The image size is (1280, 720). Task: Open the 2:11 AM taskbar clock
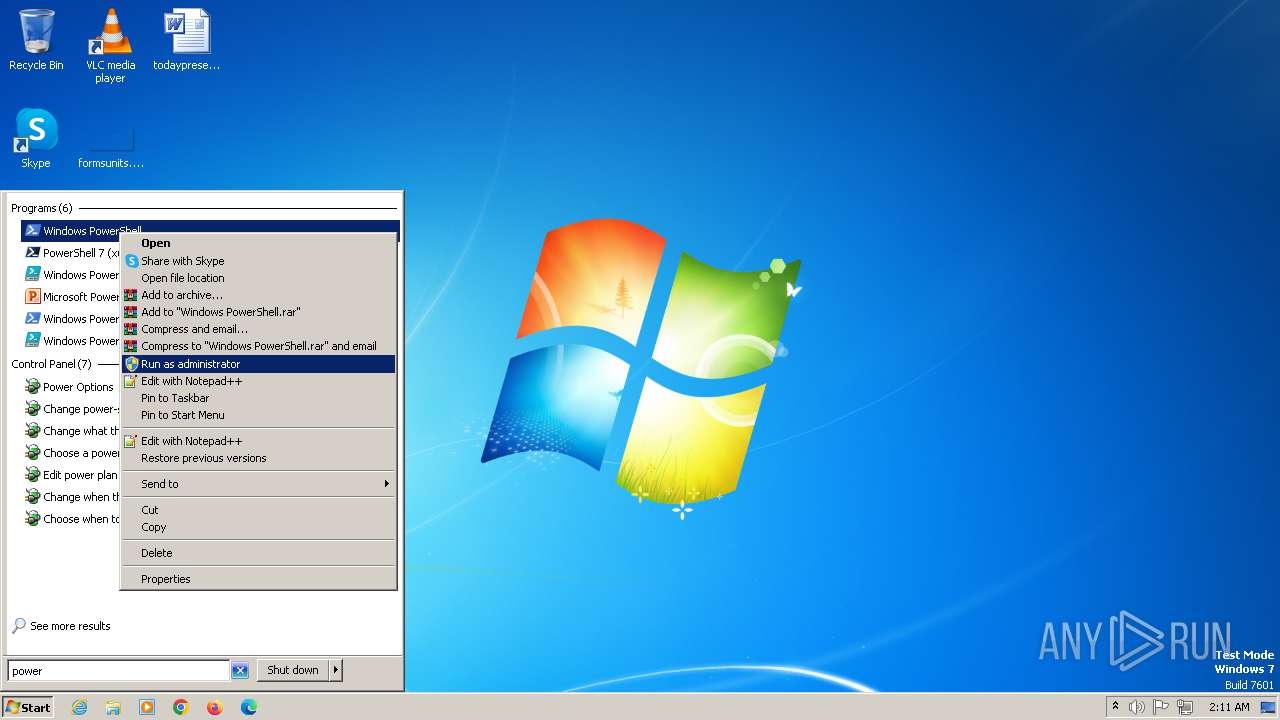(x=1229, y=707)
